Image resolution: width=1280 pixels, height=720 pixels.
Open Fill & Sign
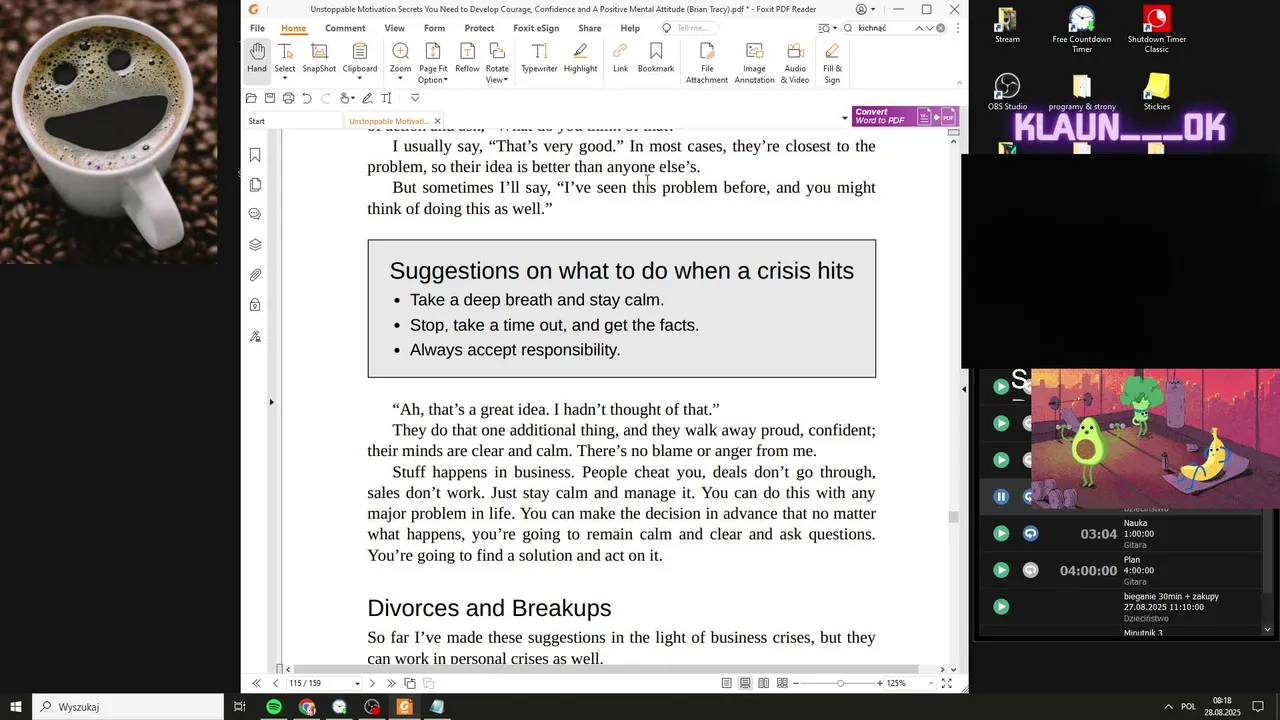832,63
